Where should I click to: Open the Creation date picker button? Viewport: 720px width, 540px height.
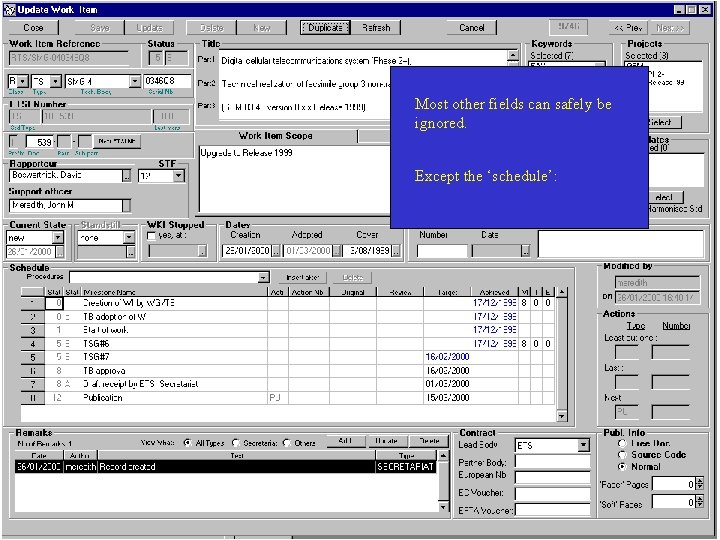276,251
